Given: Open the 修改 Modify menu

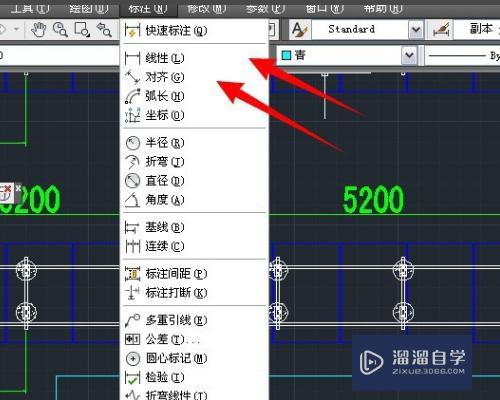Looking at the screenshot, I should click(207, 9).
